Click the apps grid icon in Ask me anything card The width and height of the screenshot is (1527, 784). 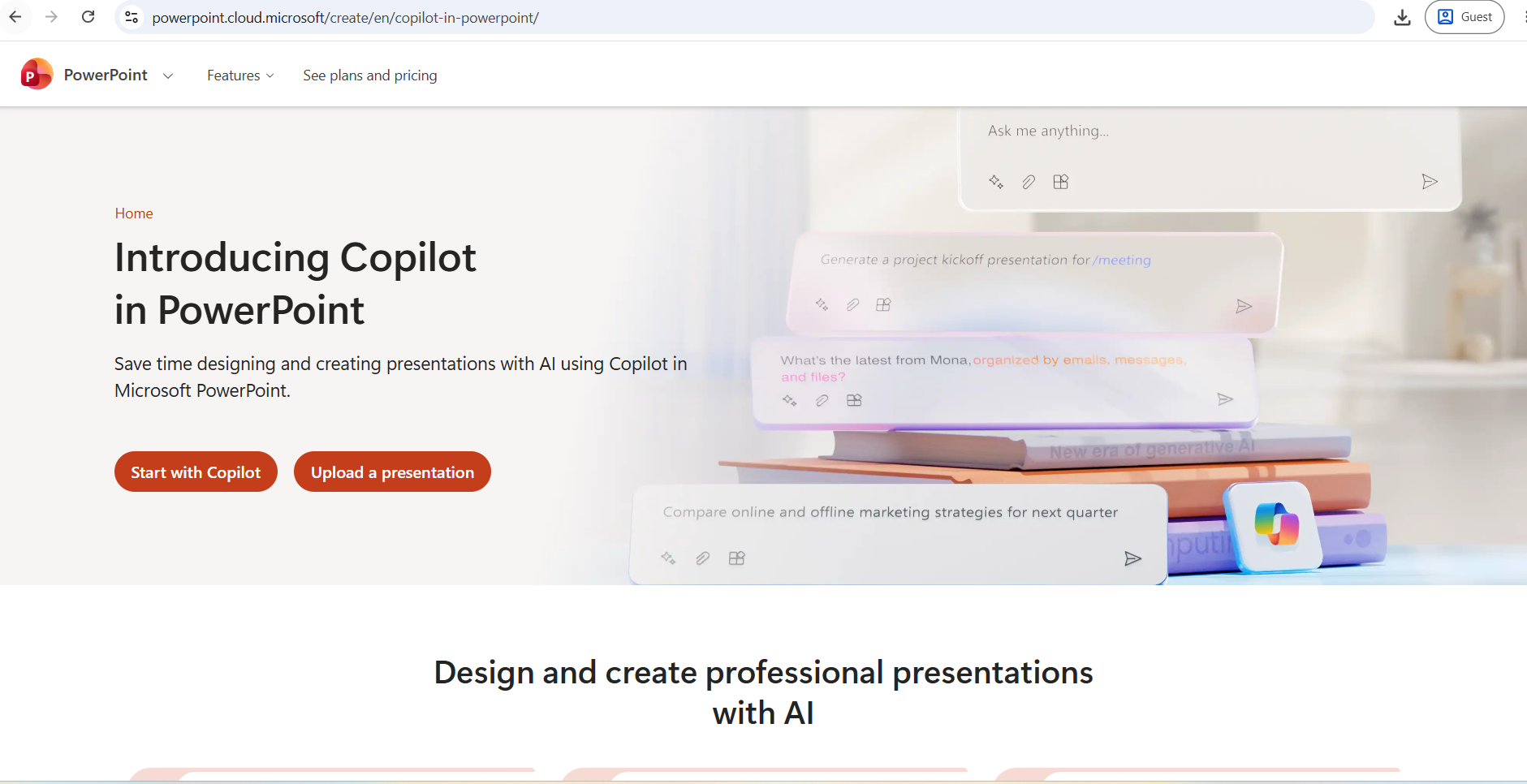pyautogui.click(x=1061, y=182)
